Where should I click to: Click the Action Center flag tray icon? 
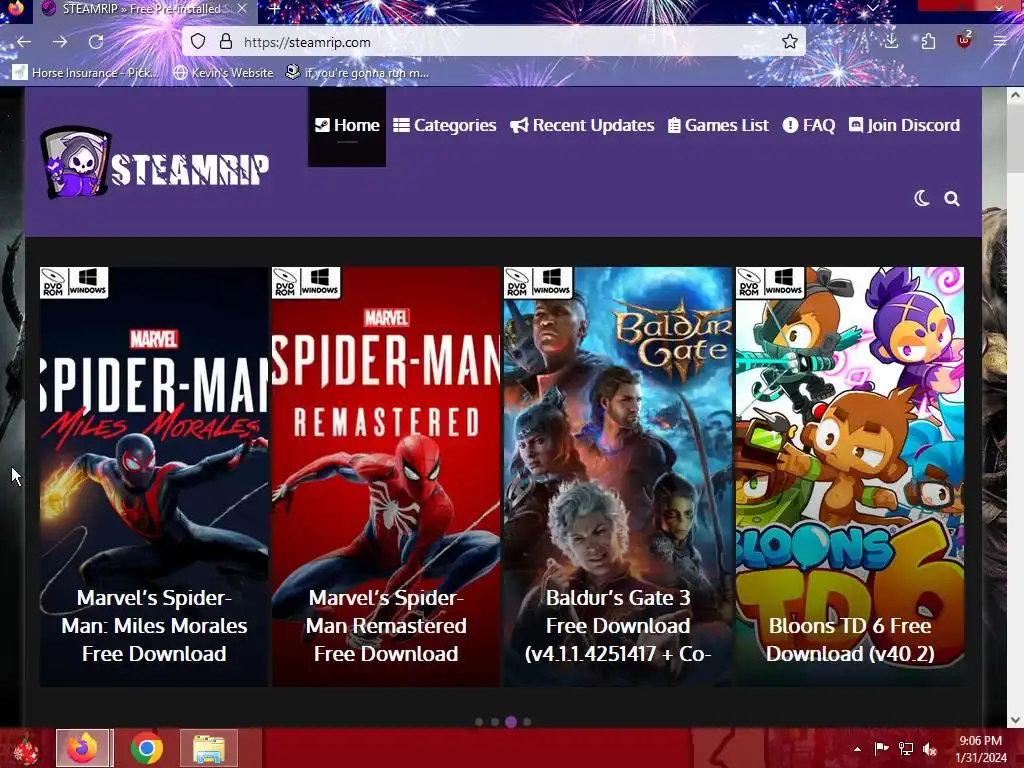[x=881, y=749]
